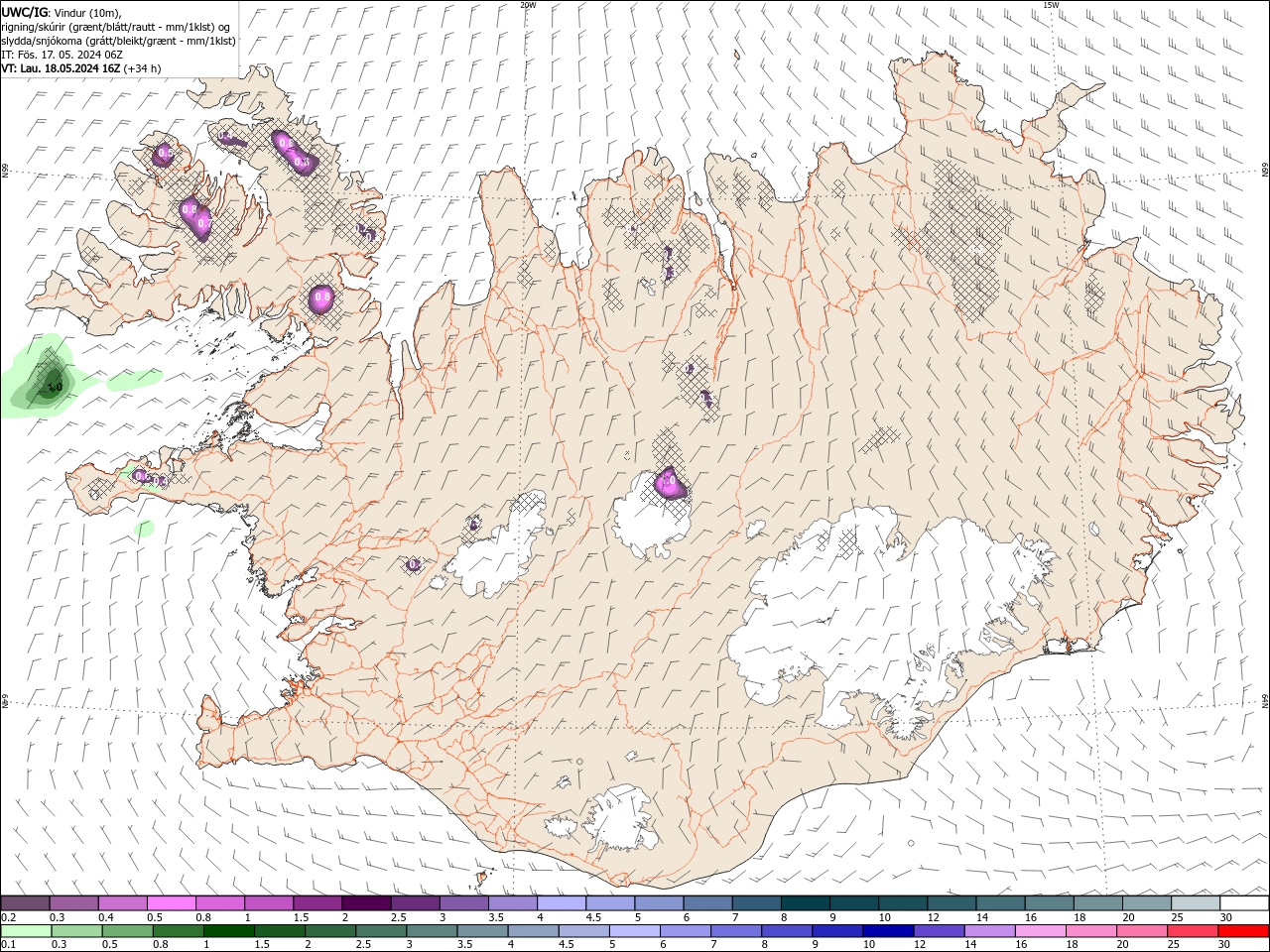Screen dimensions: 1270x952
Task: Pick the violet swatch starting at 12 on lower scale
Action: pyautogui.click(x=939, y=931)
